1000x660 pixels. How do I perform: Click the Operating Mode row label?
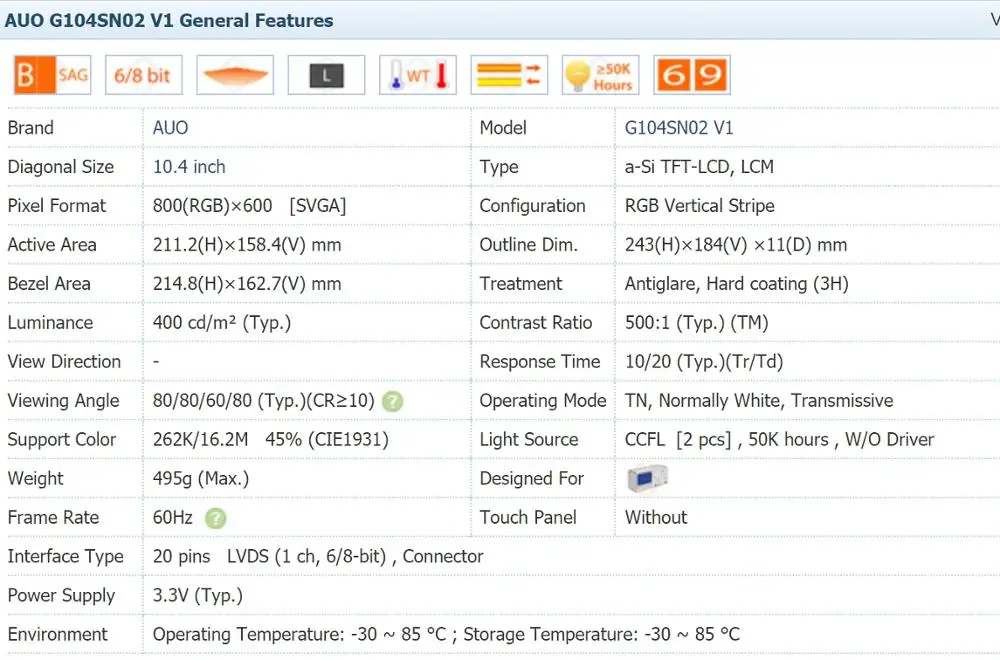tap(543, 400)
